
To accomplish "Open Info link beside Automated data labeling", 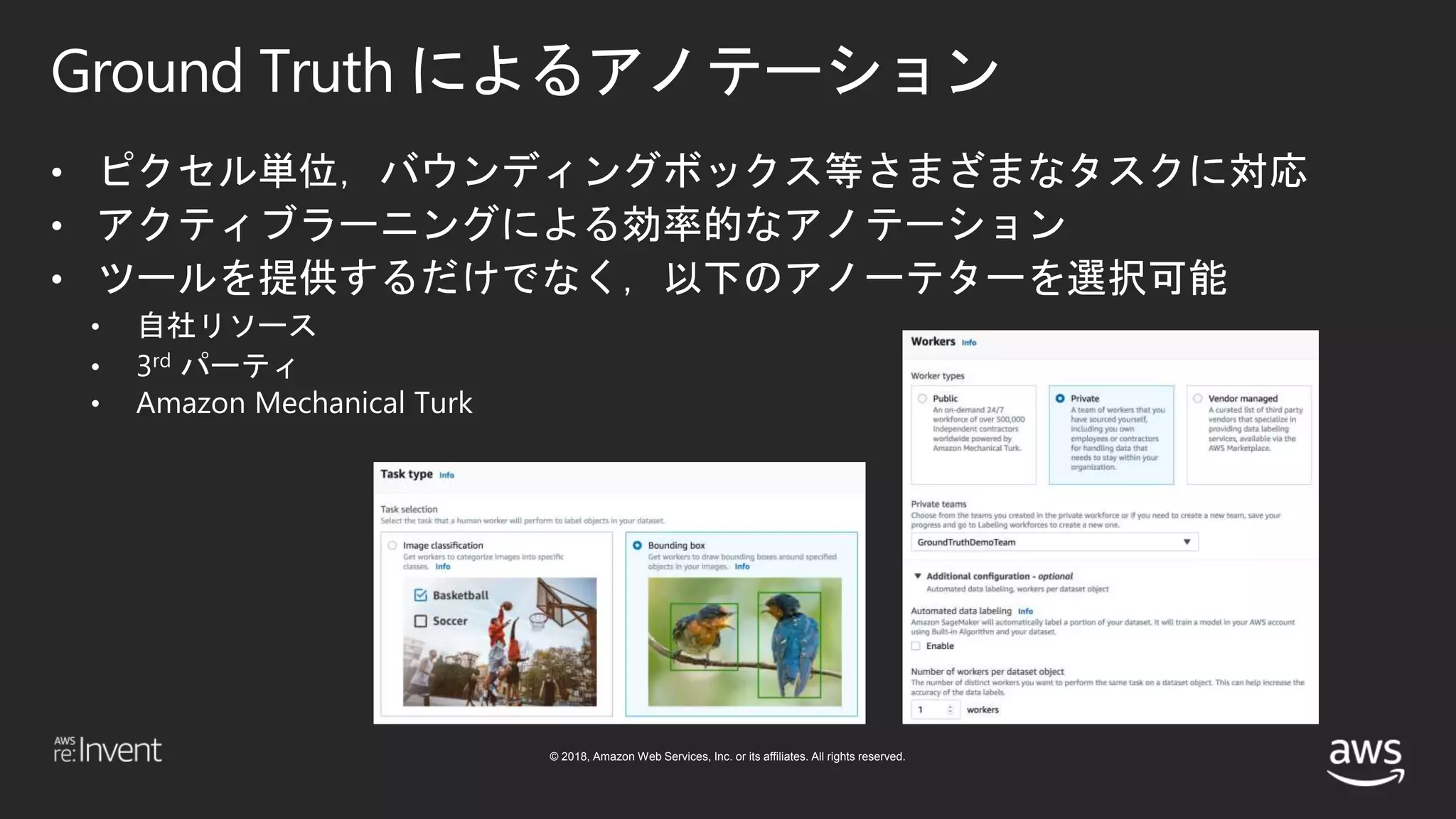I will [1025, 611].
